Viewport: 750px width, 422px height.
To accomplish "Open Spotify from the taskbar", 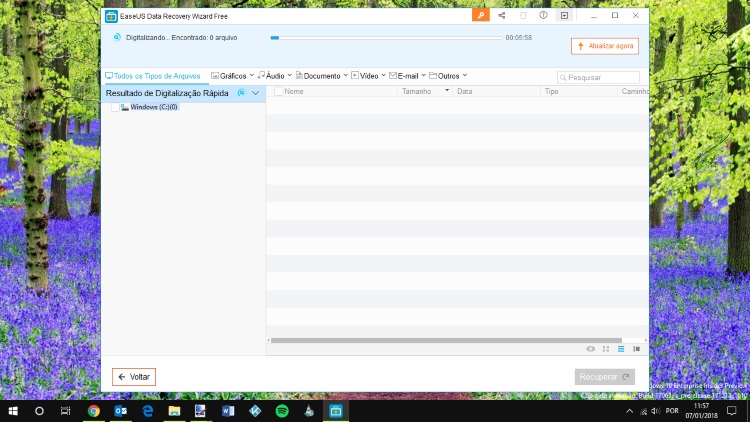I will (282, 411).
